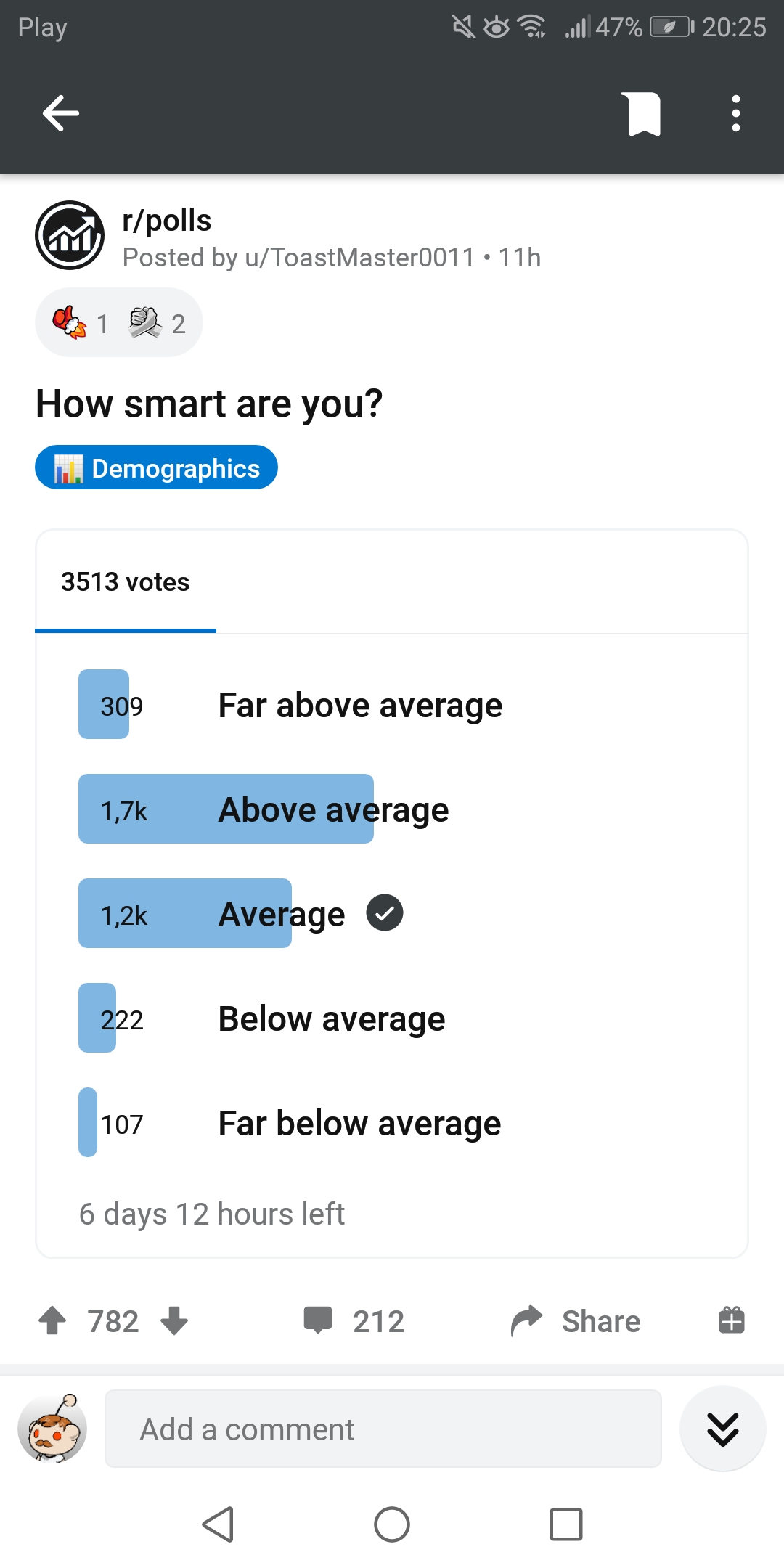Focus the 'Add a comment' field
The height and width of the screenshot is (1568, 784).
(383, 1429)
